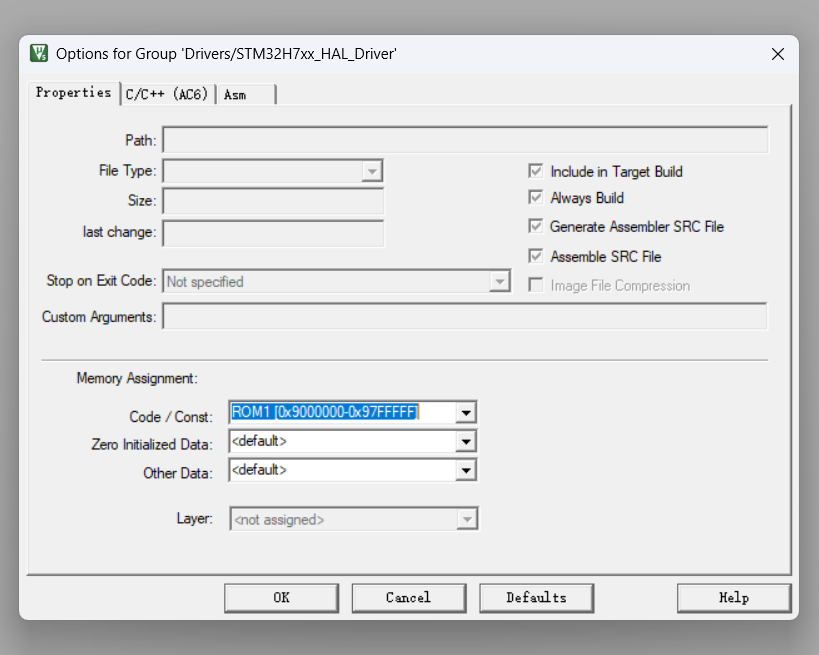This screenshot has width=819, height=655.
Task: Confirm with the OK button
Action: (x=282, y=598)
